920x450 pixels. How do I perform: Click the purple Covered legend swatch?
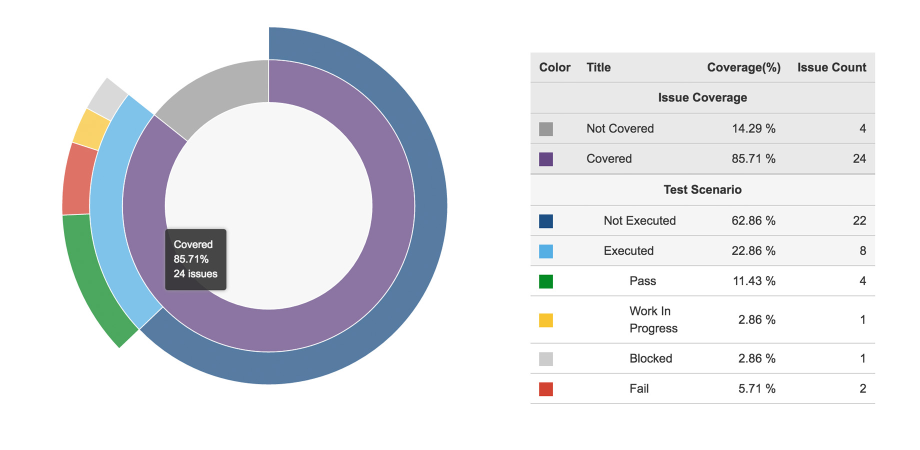click(546, 159)
